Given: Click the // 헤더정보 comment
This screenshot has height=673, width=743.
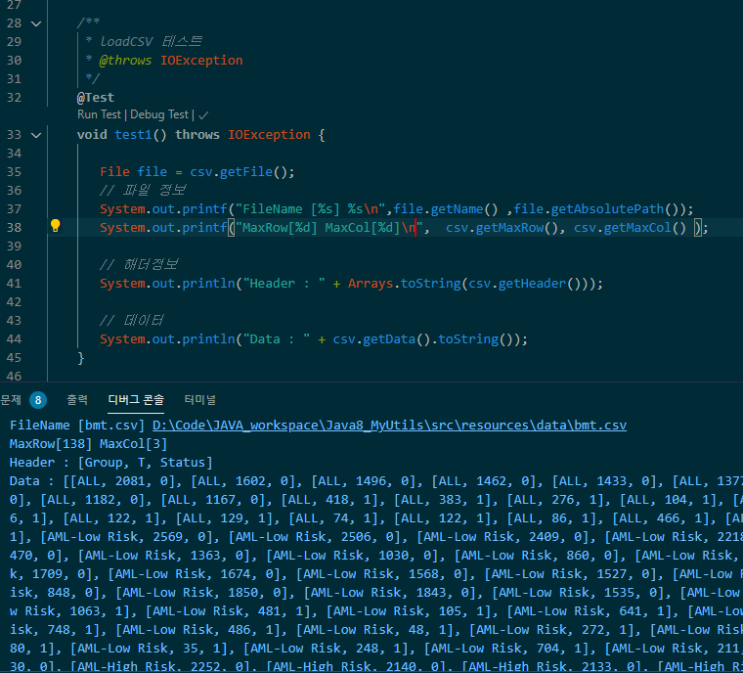Looking at the screenshot, I should pos(139,264).
